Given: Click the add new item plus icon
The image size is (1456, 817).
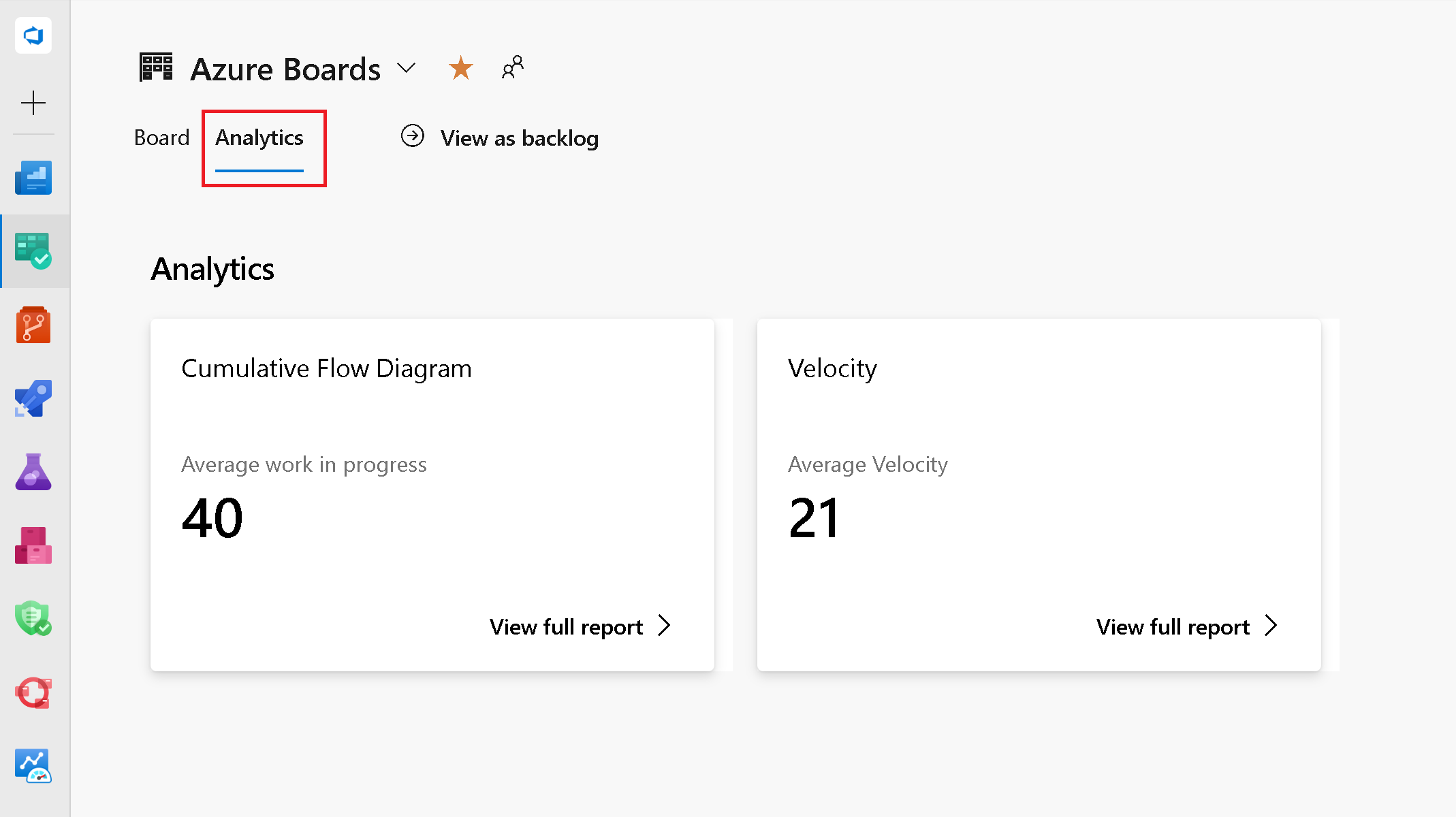Looking at the screenshot, I should click(33, 103).
